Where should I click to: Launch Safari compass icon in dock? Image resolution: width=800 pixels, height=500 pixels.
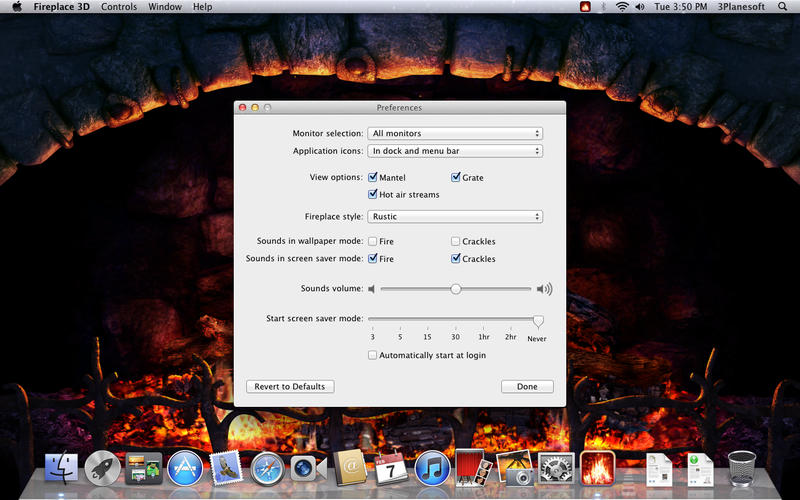click(x=267, y=468)
